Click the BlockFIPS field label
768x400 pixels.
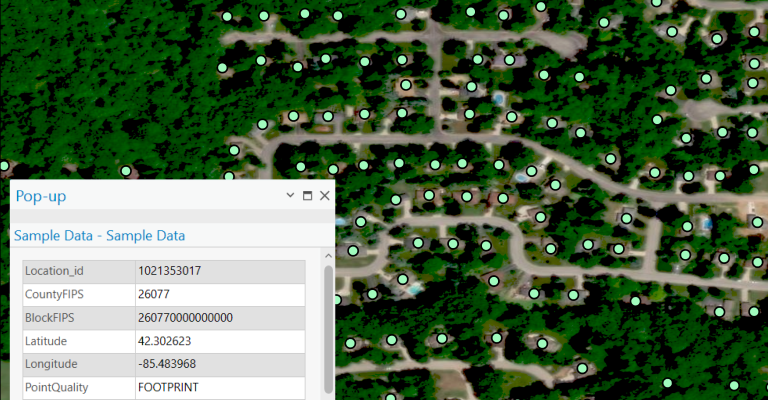(x=78, y=318)
